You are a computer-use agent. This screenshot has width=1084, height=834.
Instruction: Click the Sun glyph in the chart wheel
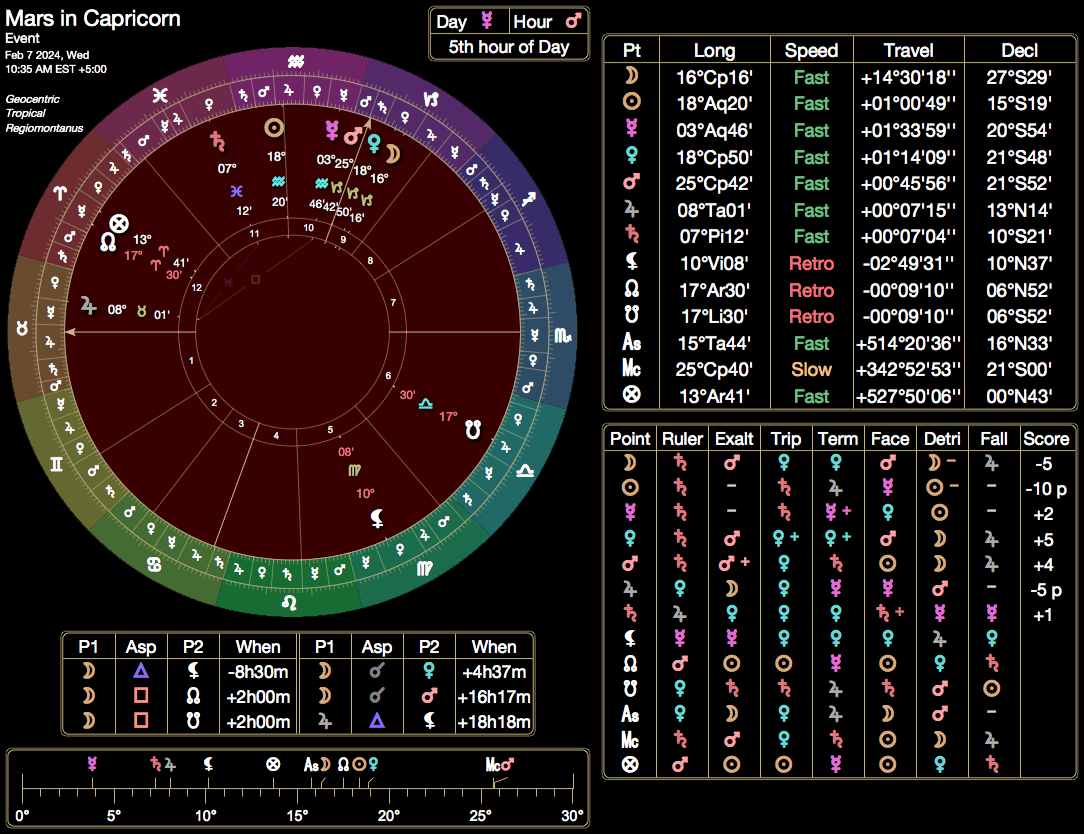[x=273, y=128]
